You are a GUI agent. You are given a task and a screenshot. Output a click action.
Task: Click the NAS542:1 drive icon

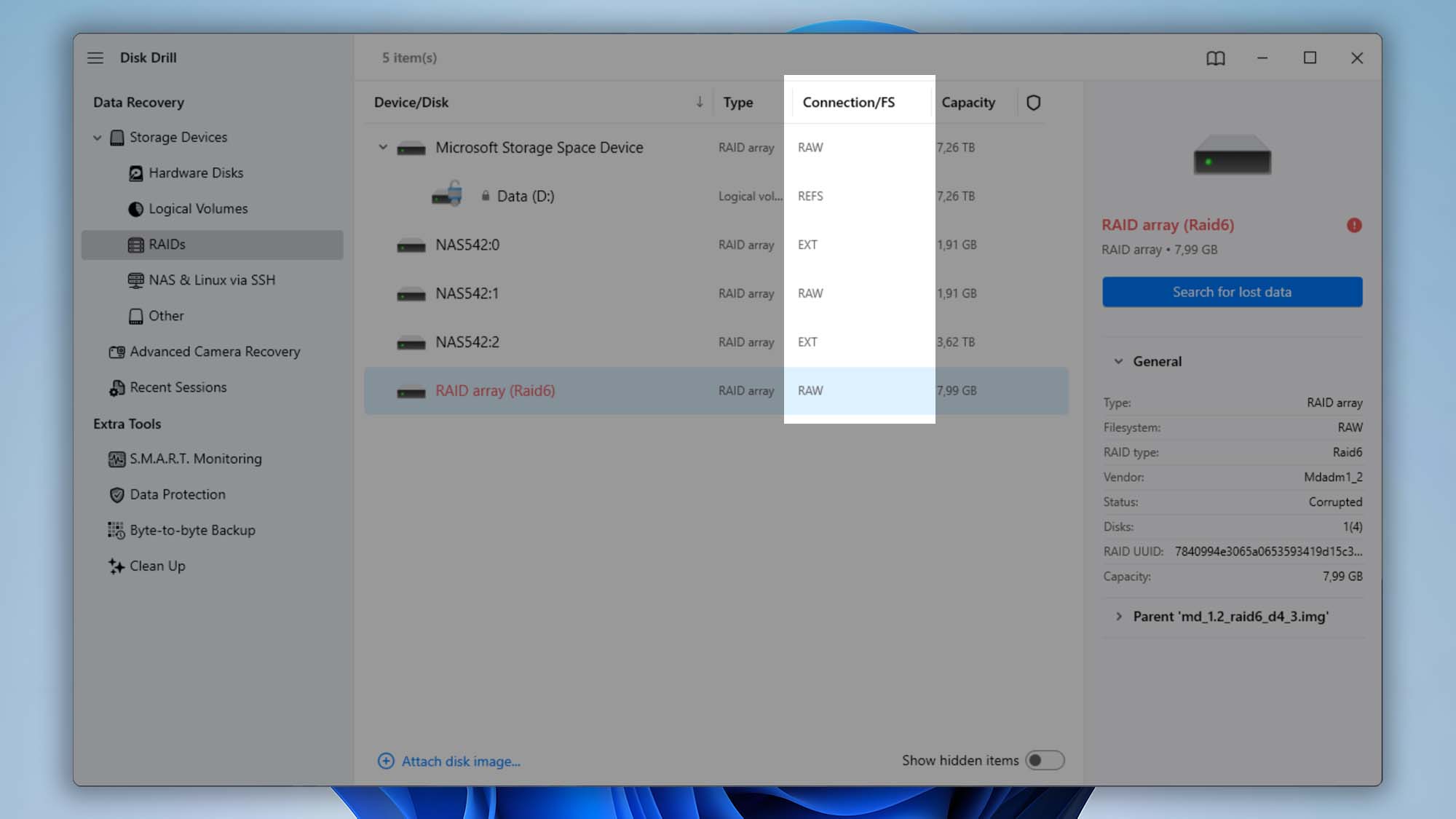pos(411,295)
